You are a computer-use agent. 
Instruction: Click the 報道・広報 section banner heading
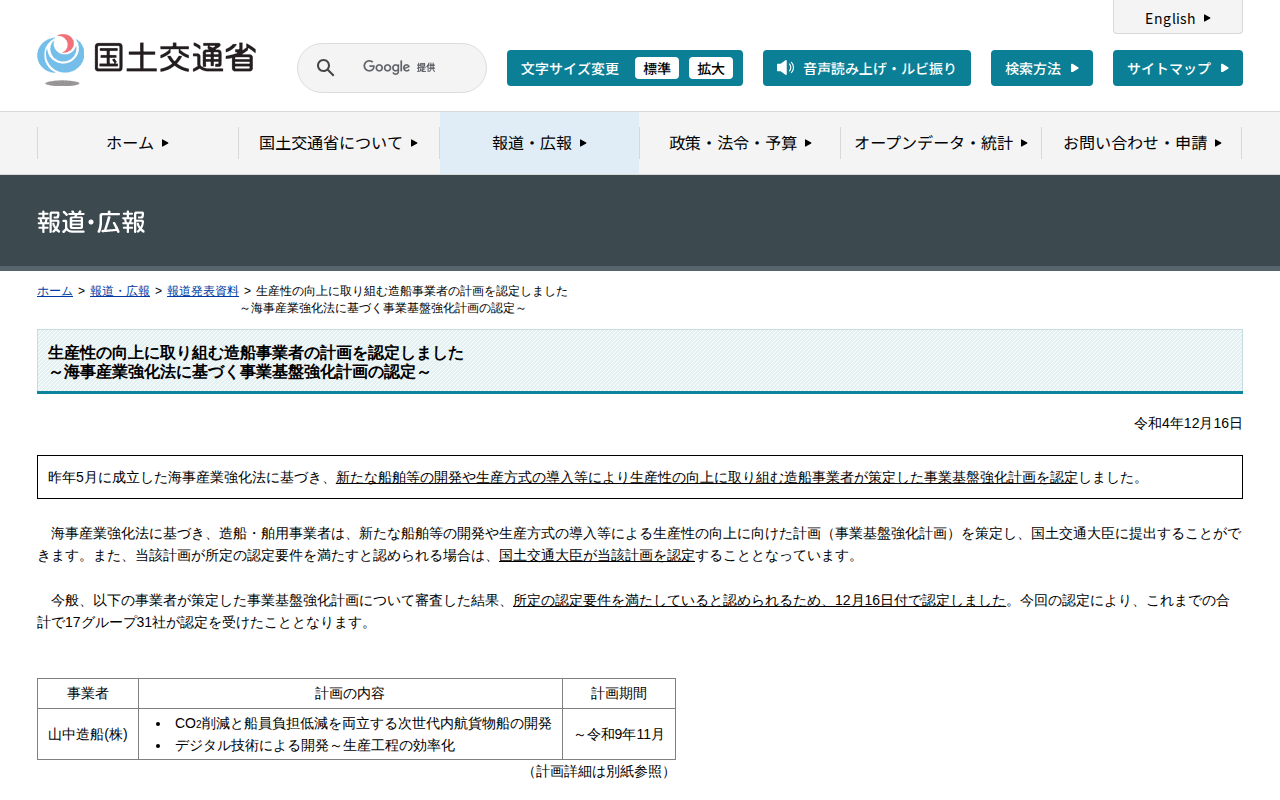tap(91, 222)
